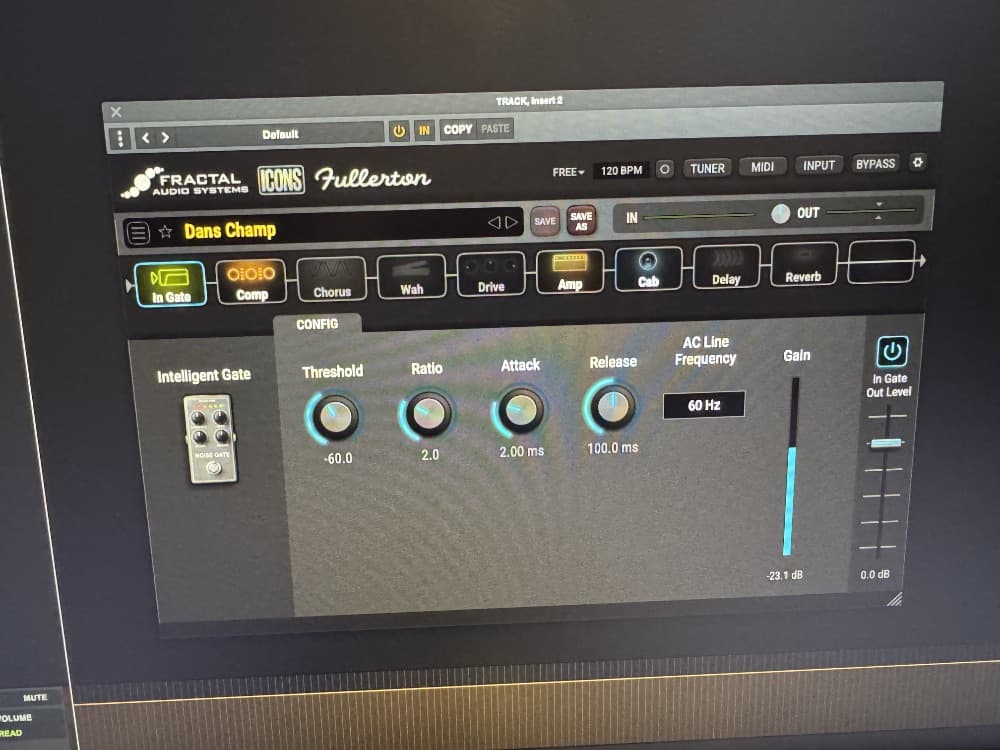Select the Reverb block
This screenshot has width=1000, height=750.
pyautogui.click(x=804, y=264)
